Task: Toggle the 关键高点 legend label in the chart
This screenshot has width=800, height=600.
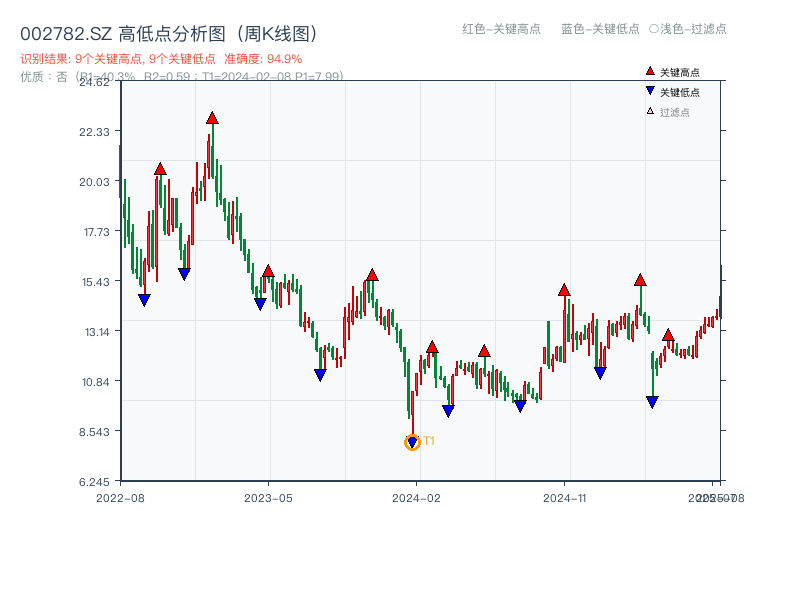Action: [680, 72]
